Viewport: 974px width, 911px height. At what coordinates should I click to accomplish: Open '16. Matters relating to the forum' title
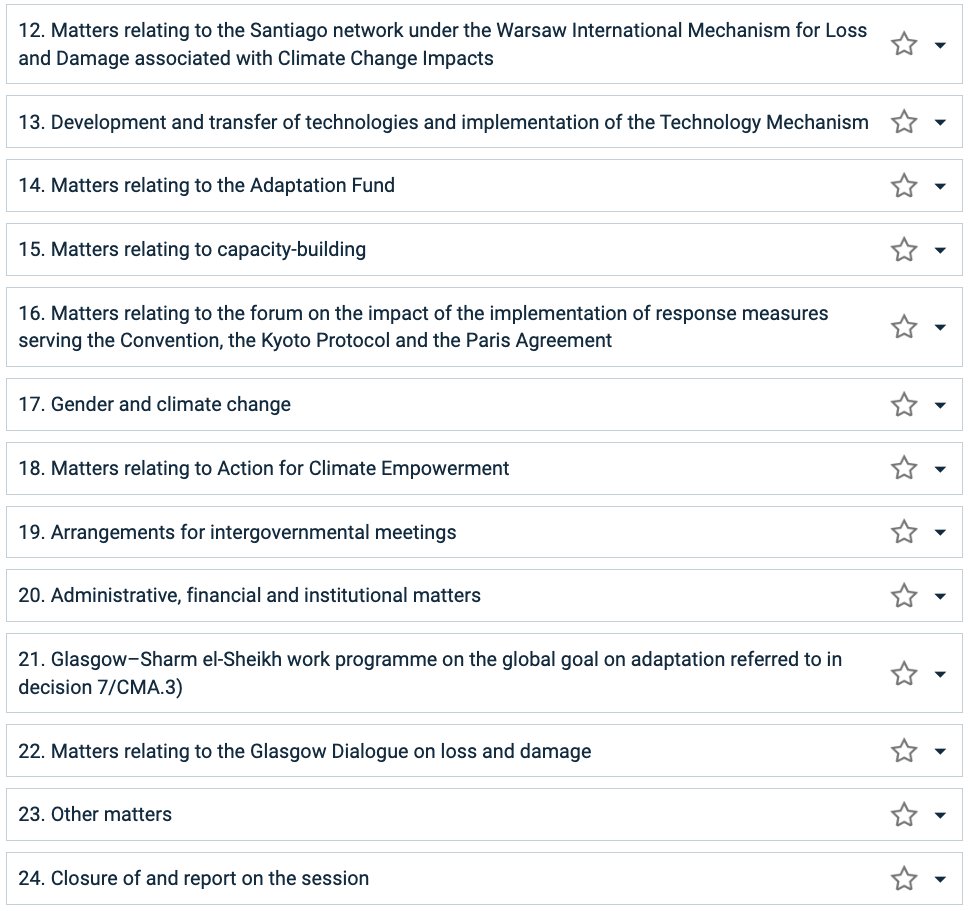pos(423,327)
